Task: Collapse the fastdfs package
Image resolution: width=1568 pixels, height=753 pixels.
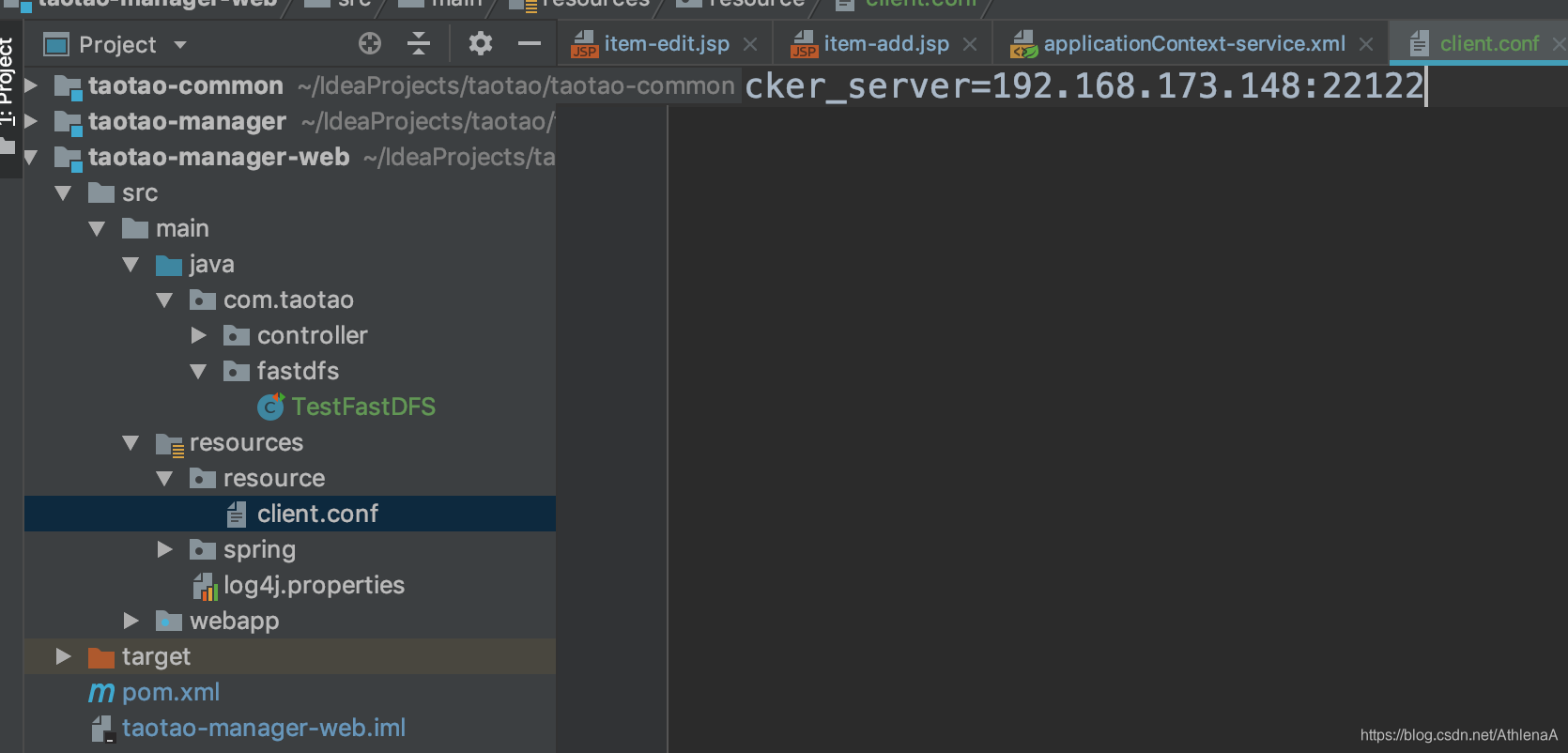Action: point(198,372)
